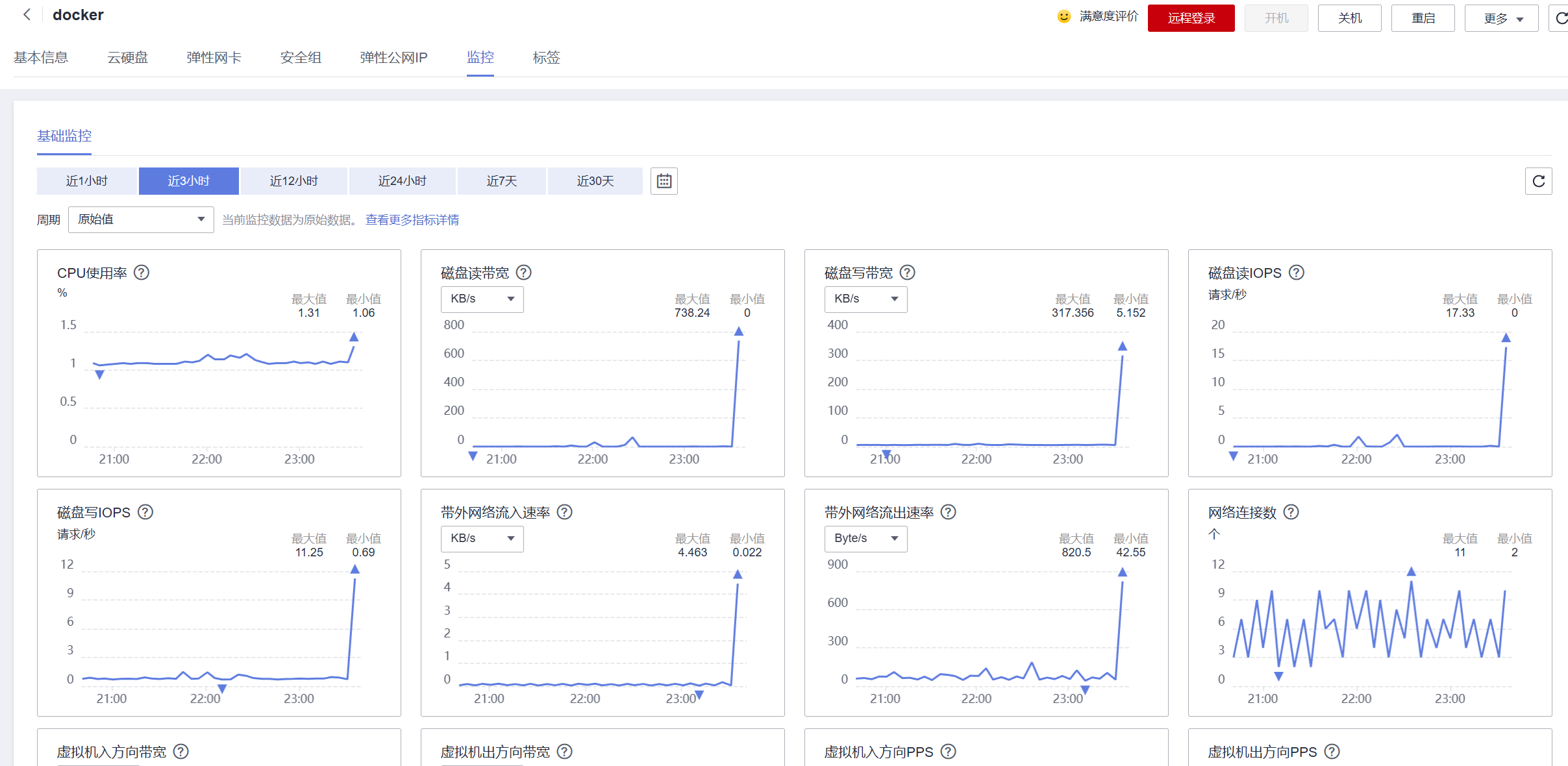
Task: Open the 周期 原始值 dropdown
Action: (141, 219)
